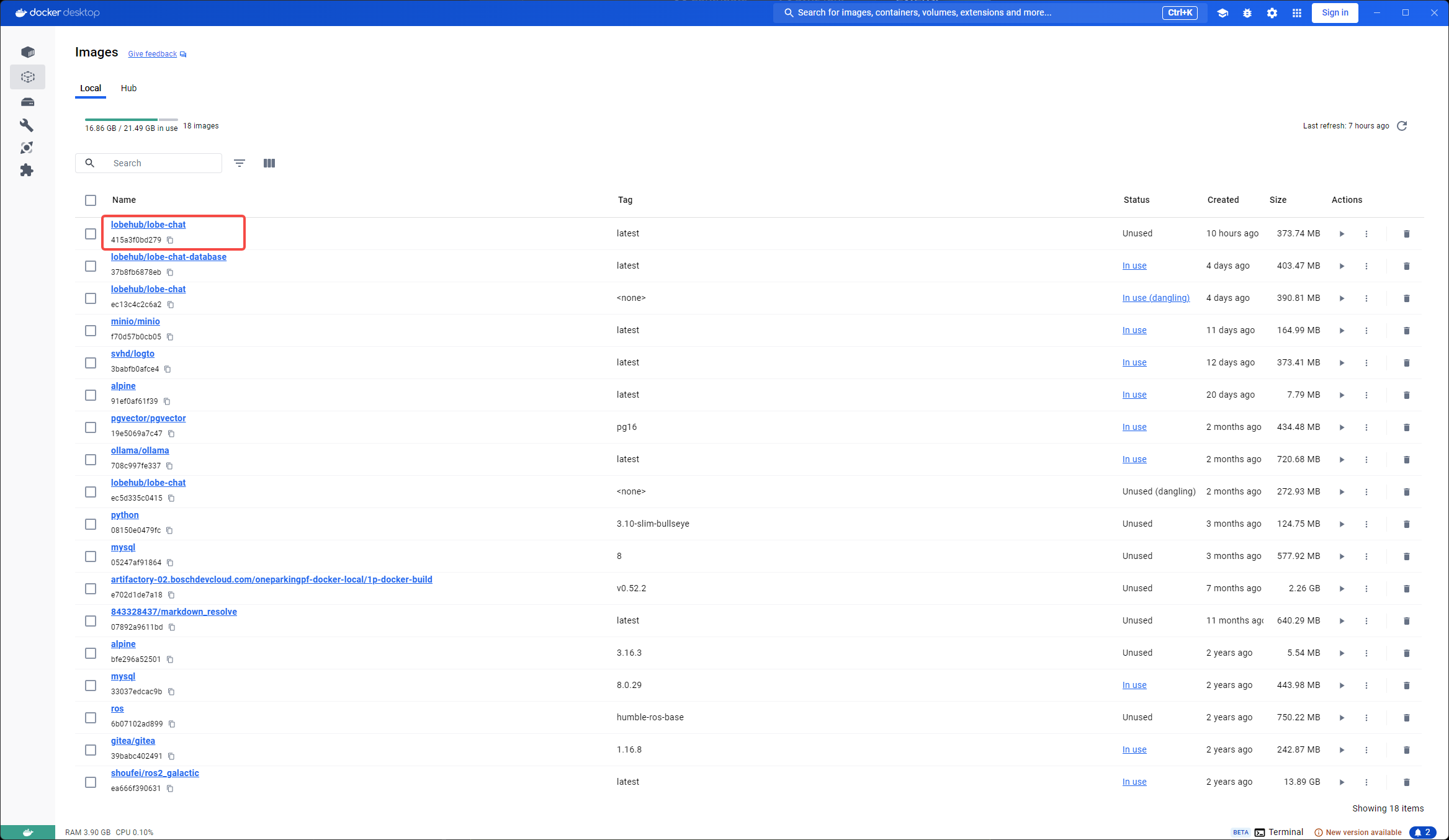Open the Settings gear in title bar
This screenshot has width=1449, height=840.
tap(1272, 13)
